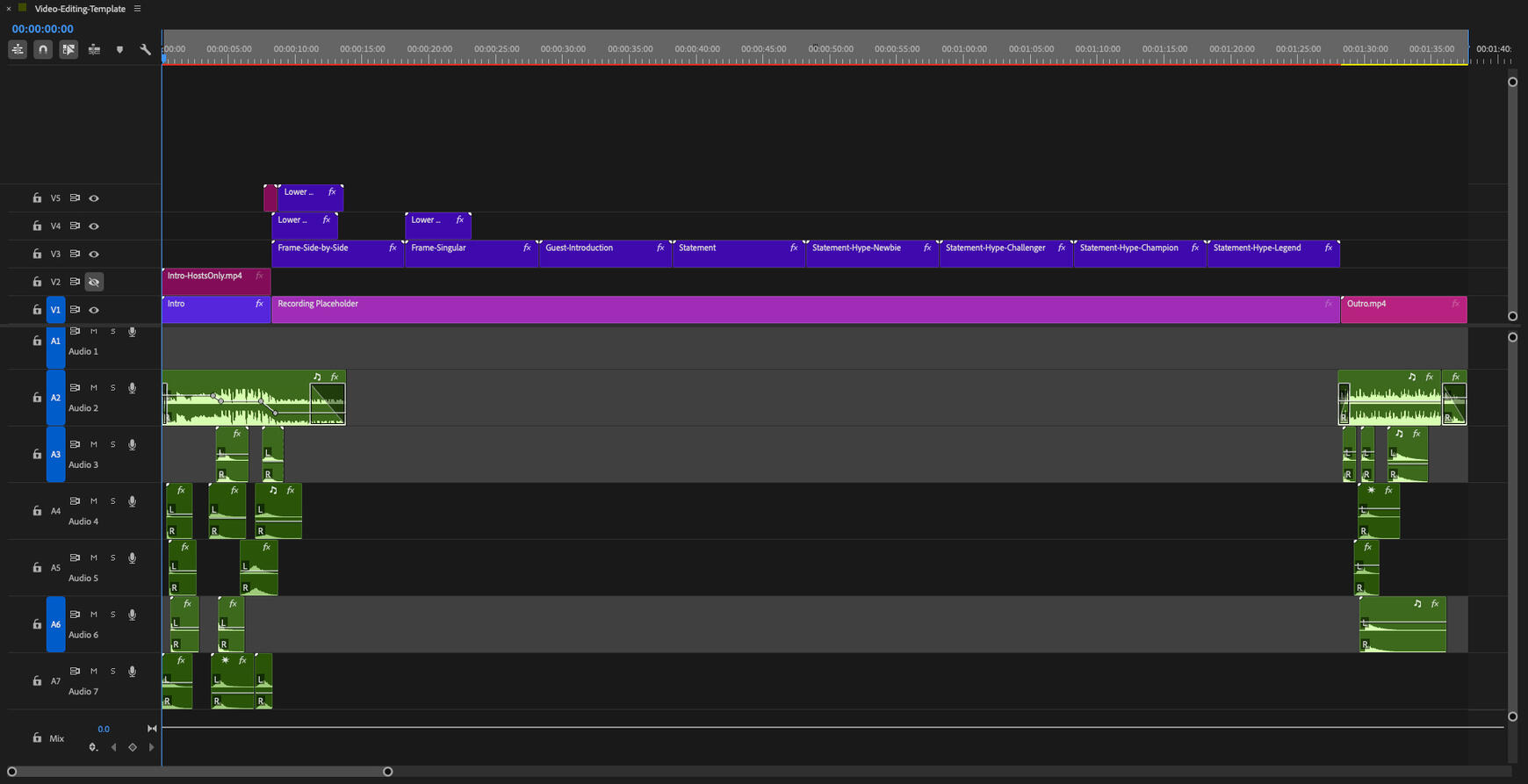This screenshot has height=784, width=1528.
Task: Open keyframe display options dropdown on Mix
Action: [x=93, y=747]
